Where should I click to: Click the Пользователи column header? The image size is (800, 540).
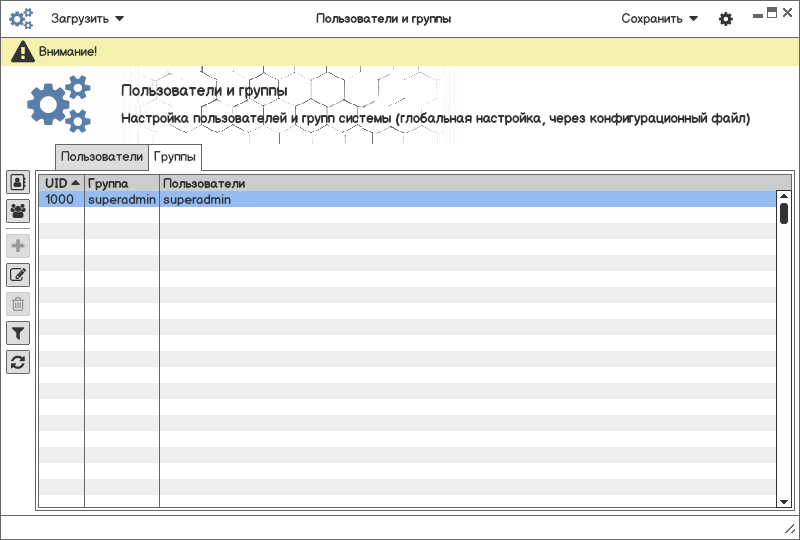coord(204,184)
